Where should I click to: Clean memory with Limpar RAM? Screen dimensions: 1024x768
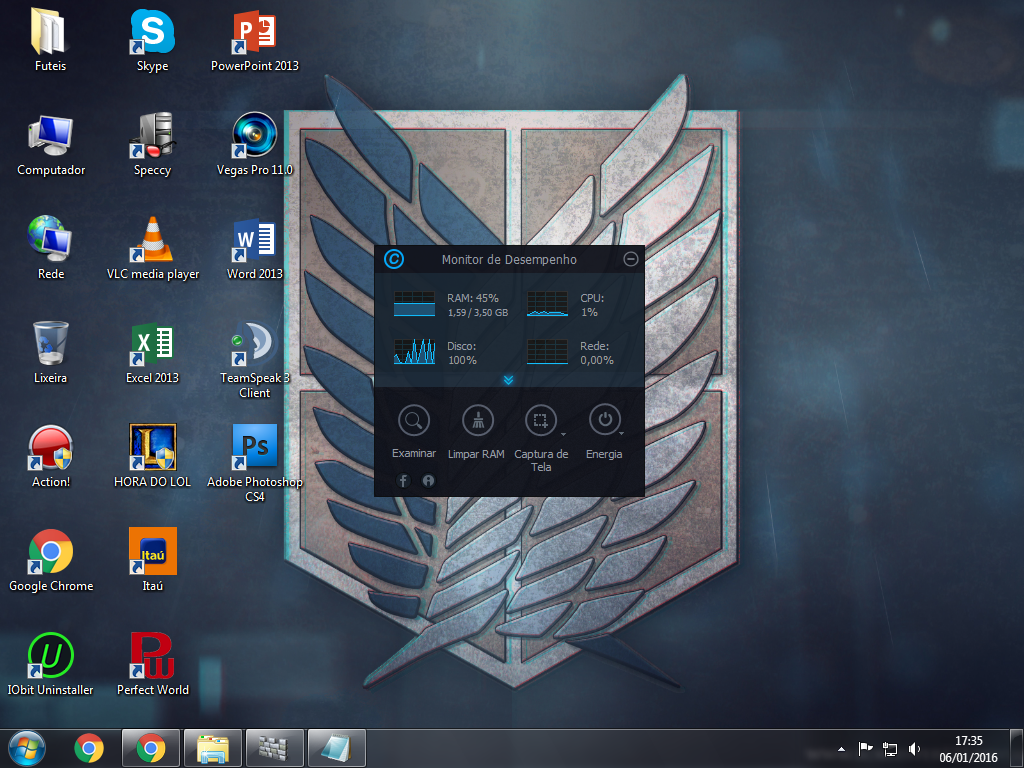[477, 421]
